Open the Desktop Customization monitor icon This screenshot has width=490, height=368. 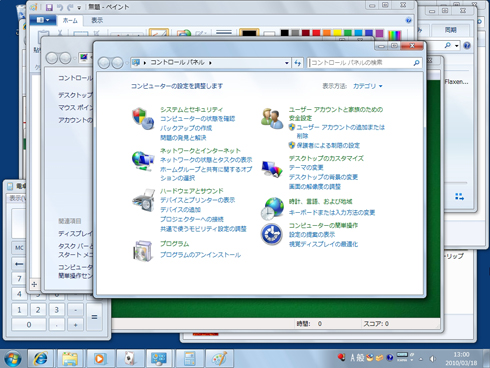pos(272,169)
